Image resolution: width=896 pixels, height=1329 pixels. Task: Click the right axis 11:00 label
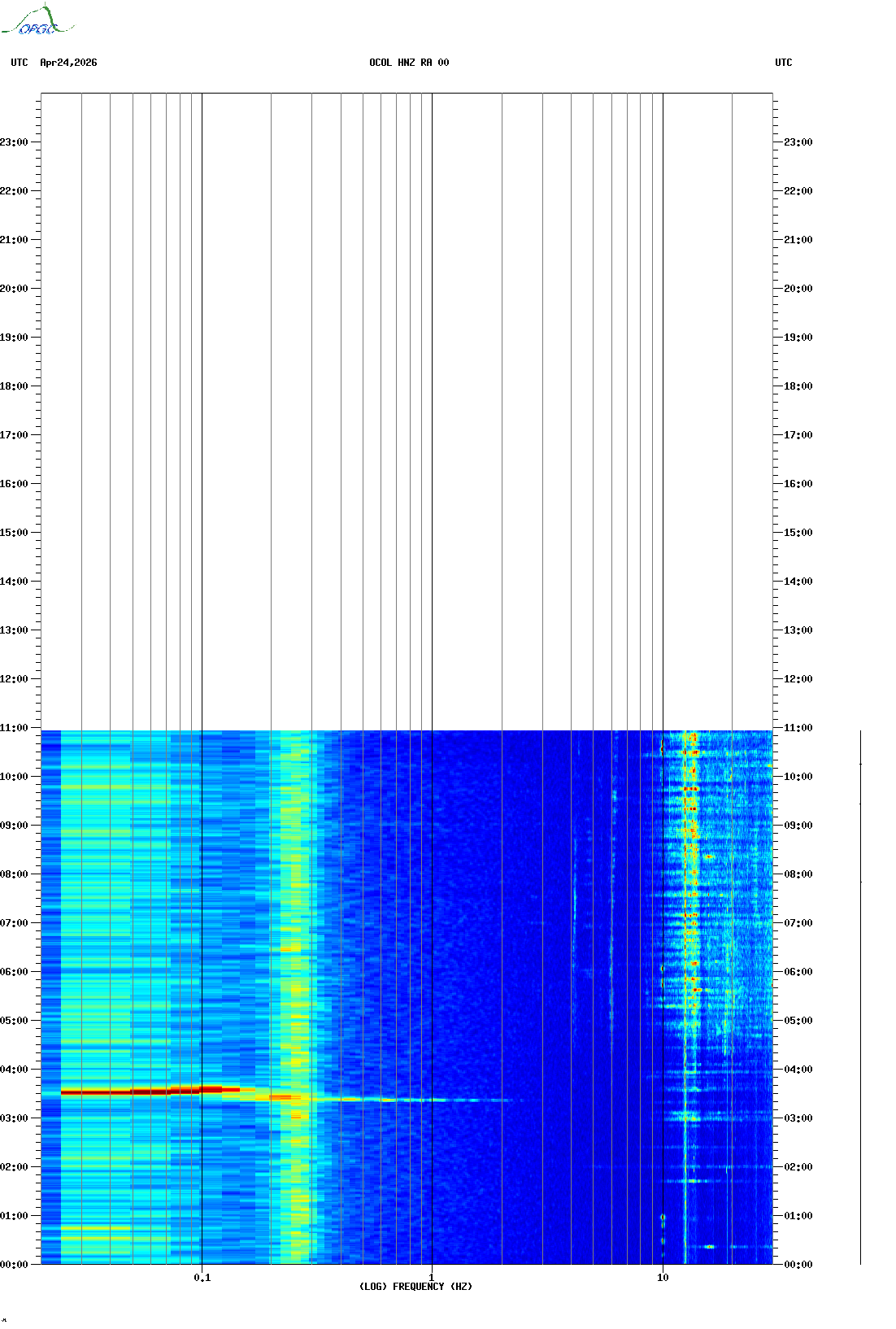(798, 728)
